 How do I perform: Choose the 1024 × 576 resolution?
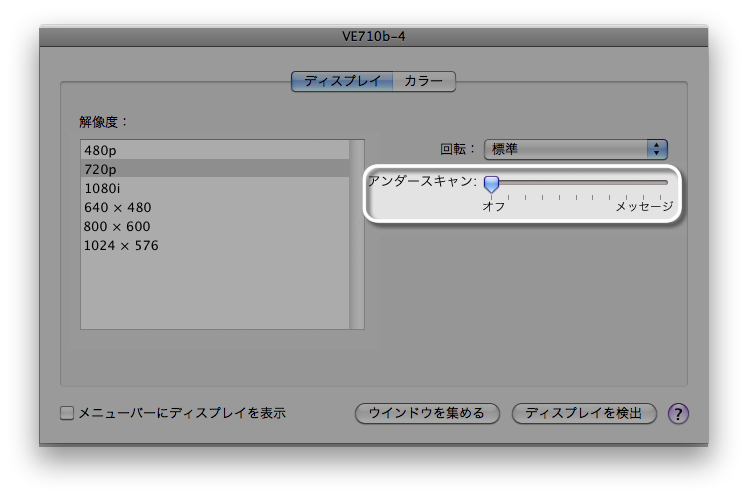coord(214,245)
